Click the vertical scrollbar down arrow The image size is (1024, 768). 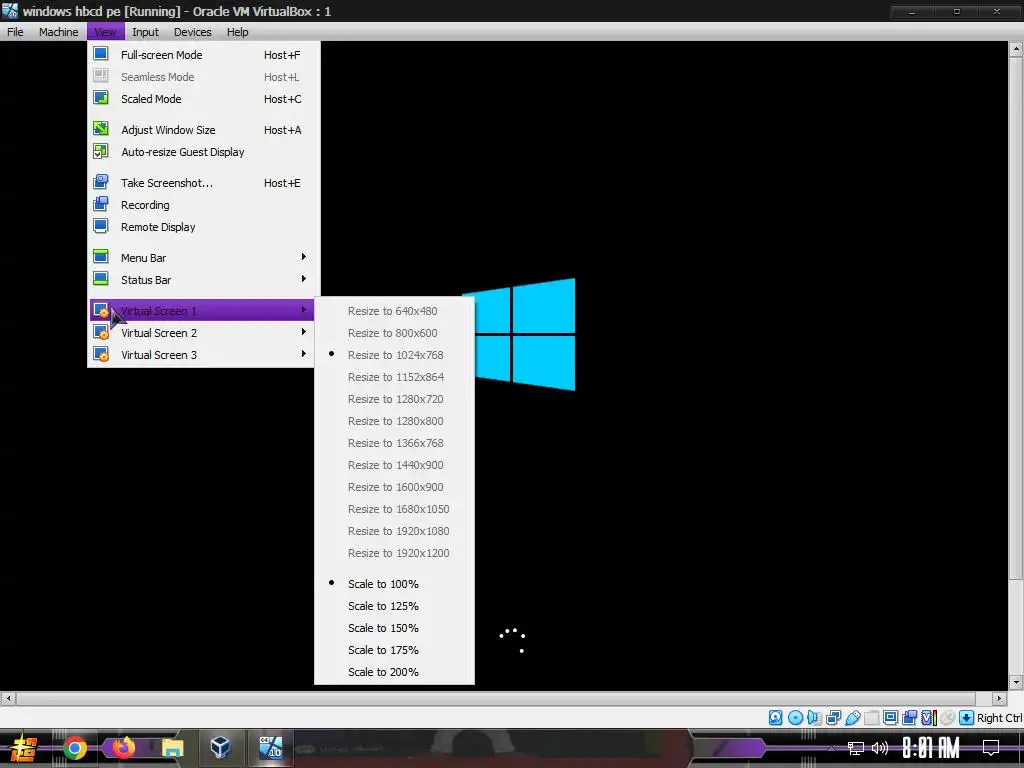pos(1016,682)
